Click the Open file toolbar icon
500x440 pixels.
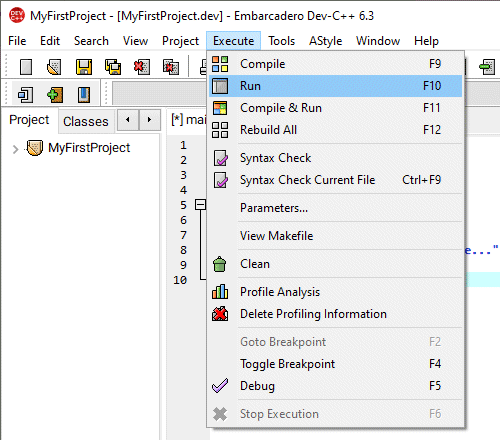(54, 67)
